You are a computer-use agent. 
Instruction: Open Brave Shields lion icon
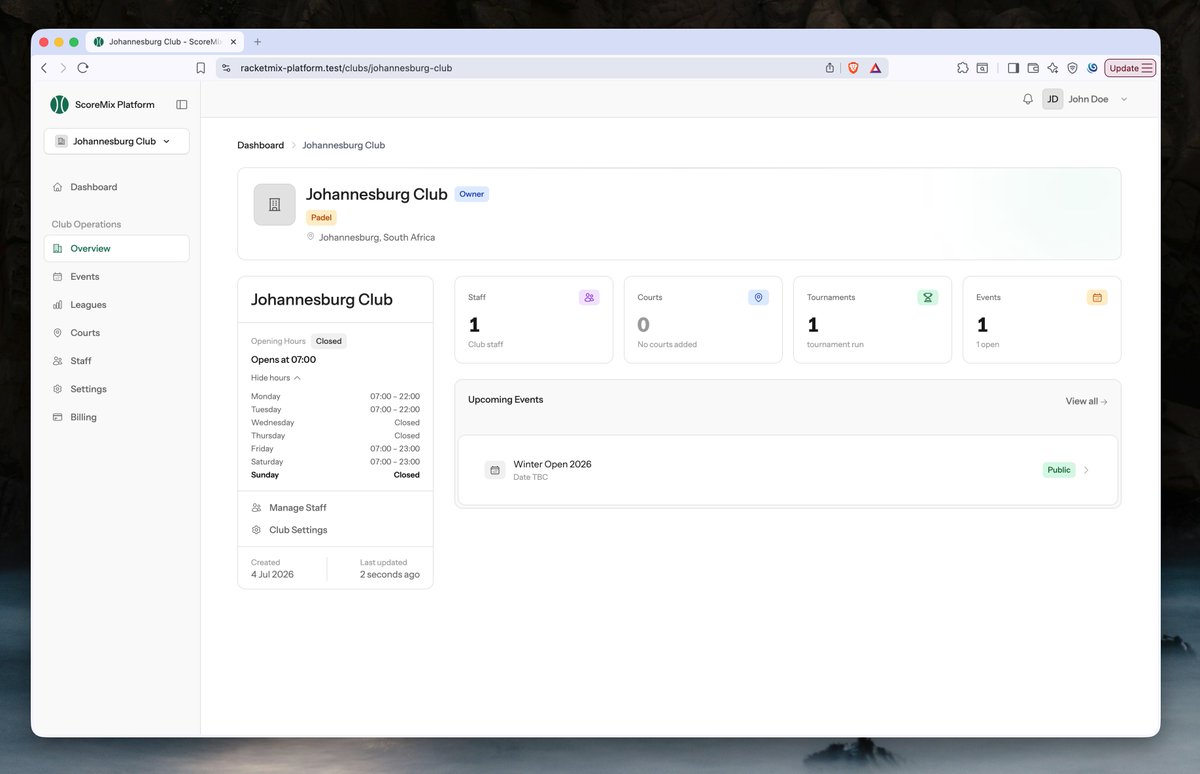click(x=853, y=68)
